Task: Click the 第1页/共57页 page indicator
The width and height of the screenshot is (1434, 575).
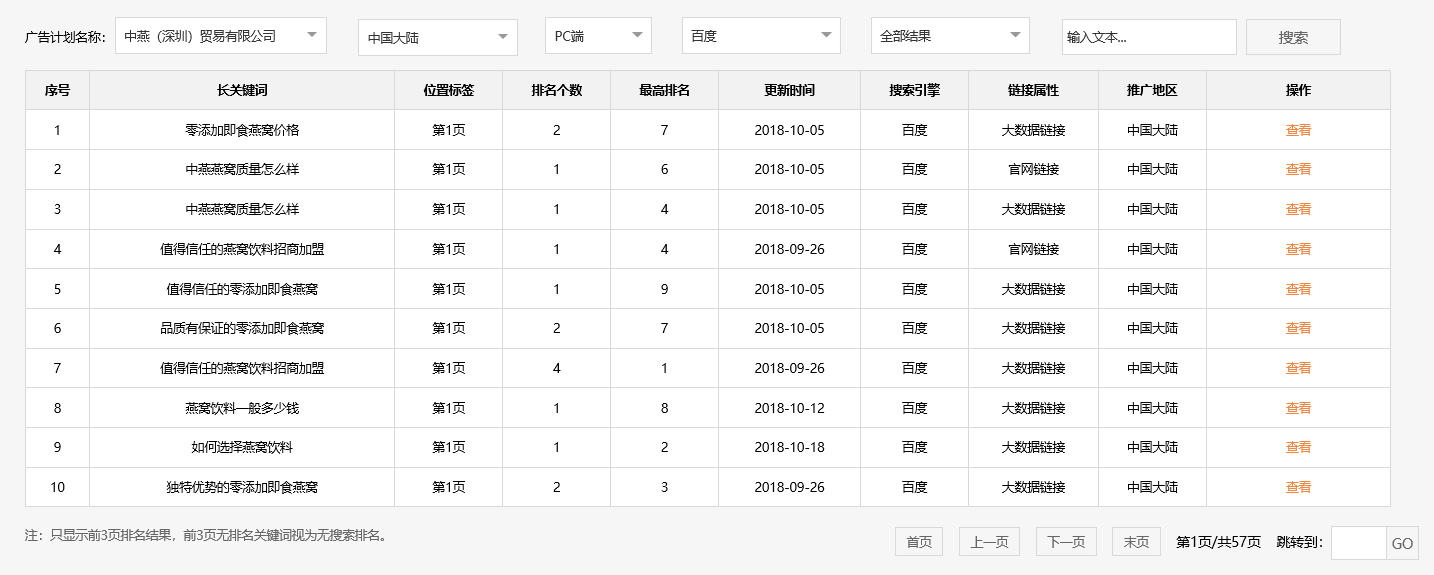Action: pos(1218,542)
